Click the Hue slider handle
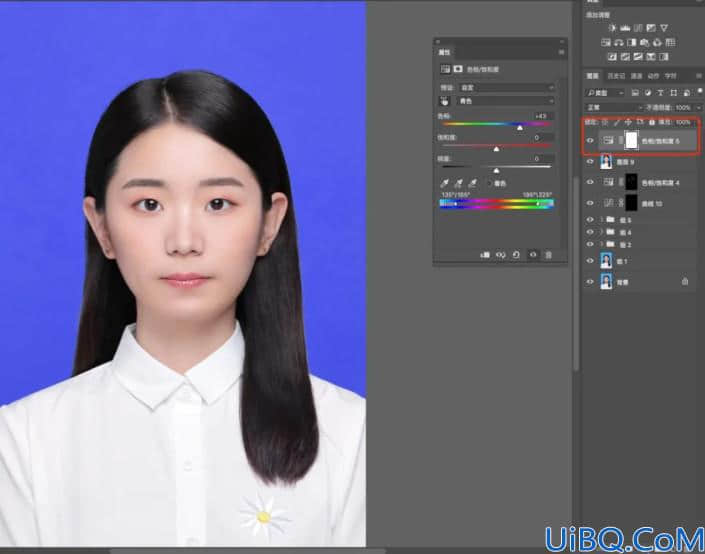This screenshot has height=554, width=705. pos(520,128)
